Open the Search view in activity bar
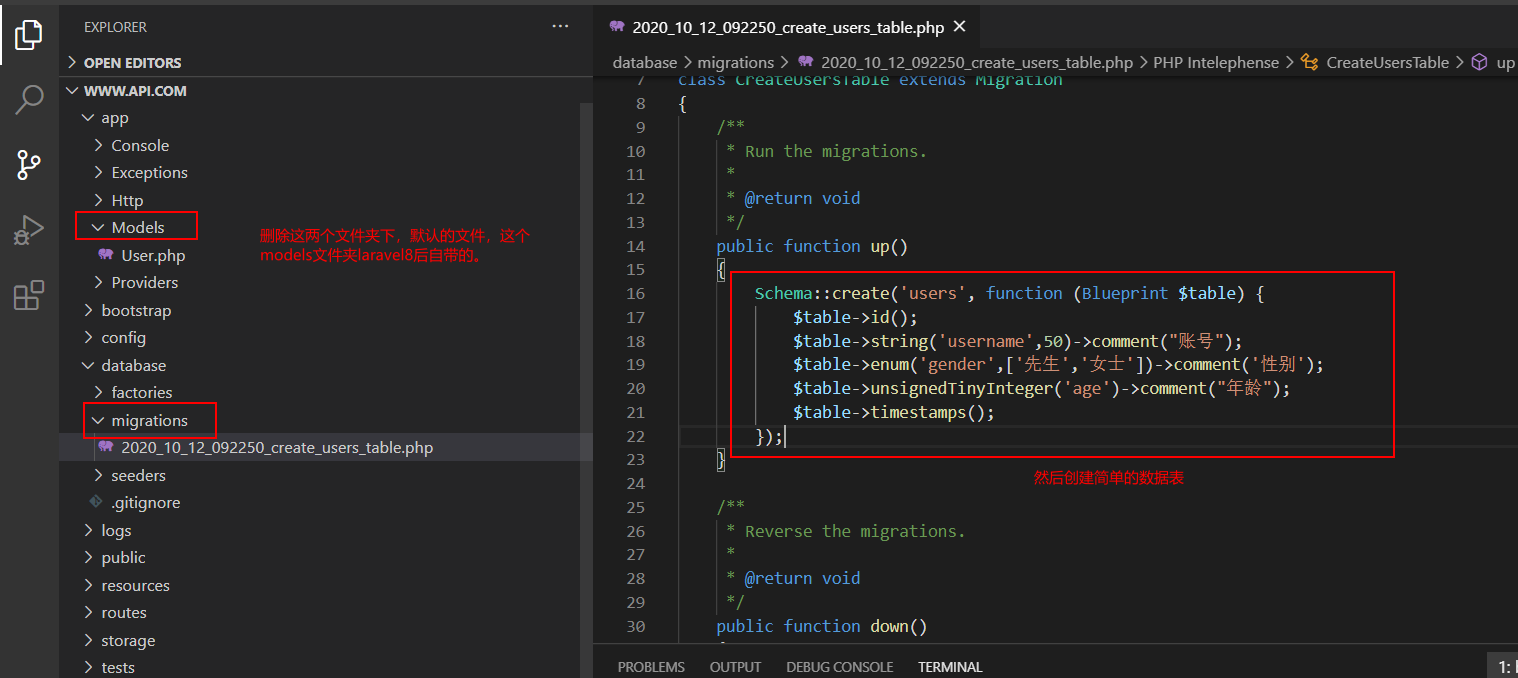 28,99
